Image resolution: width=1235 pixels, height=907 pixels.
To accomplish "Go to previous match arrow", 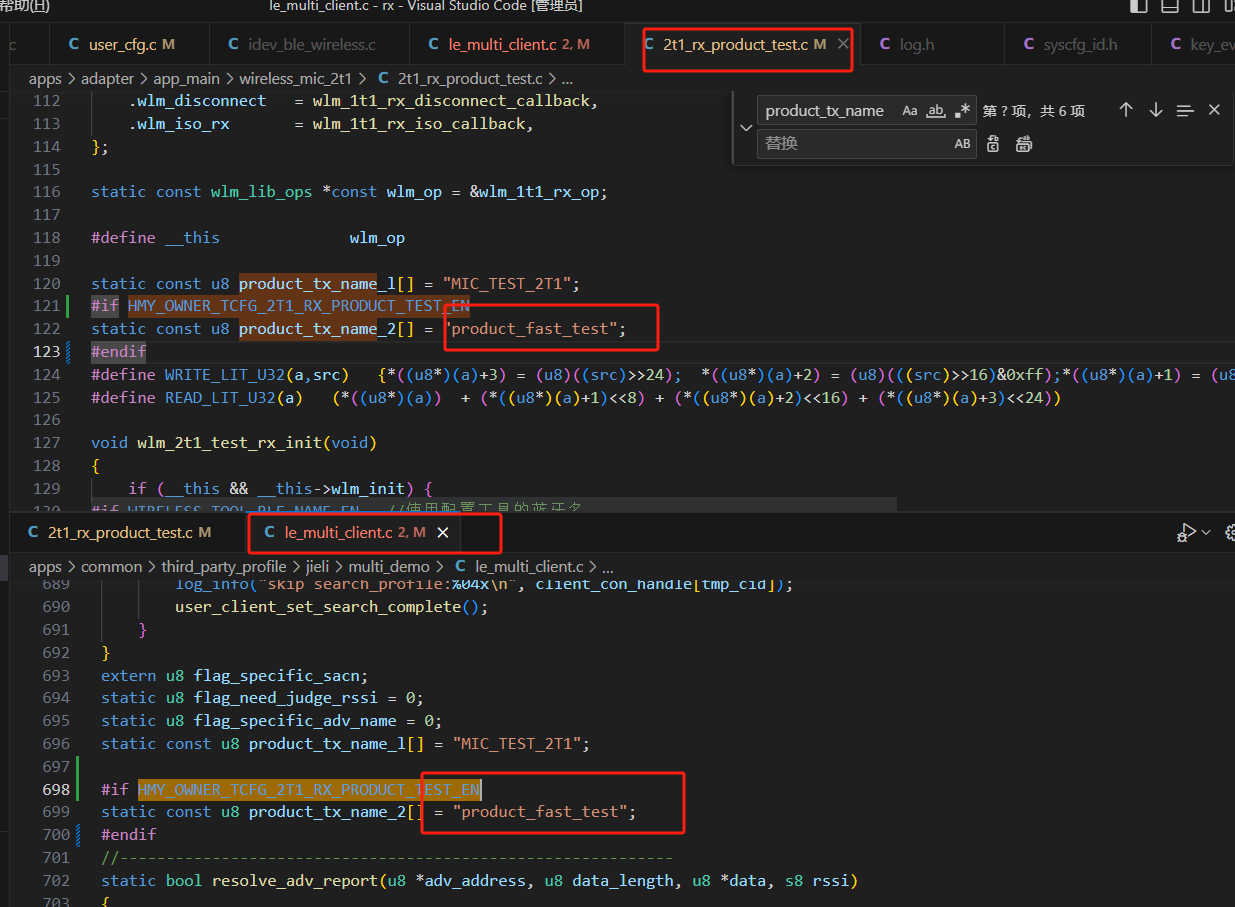I will [1126, 110].
